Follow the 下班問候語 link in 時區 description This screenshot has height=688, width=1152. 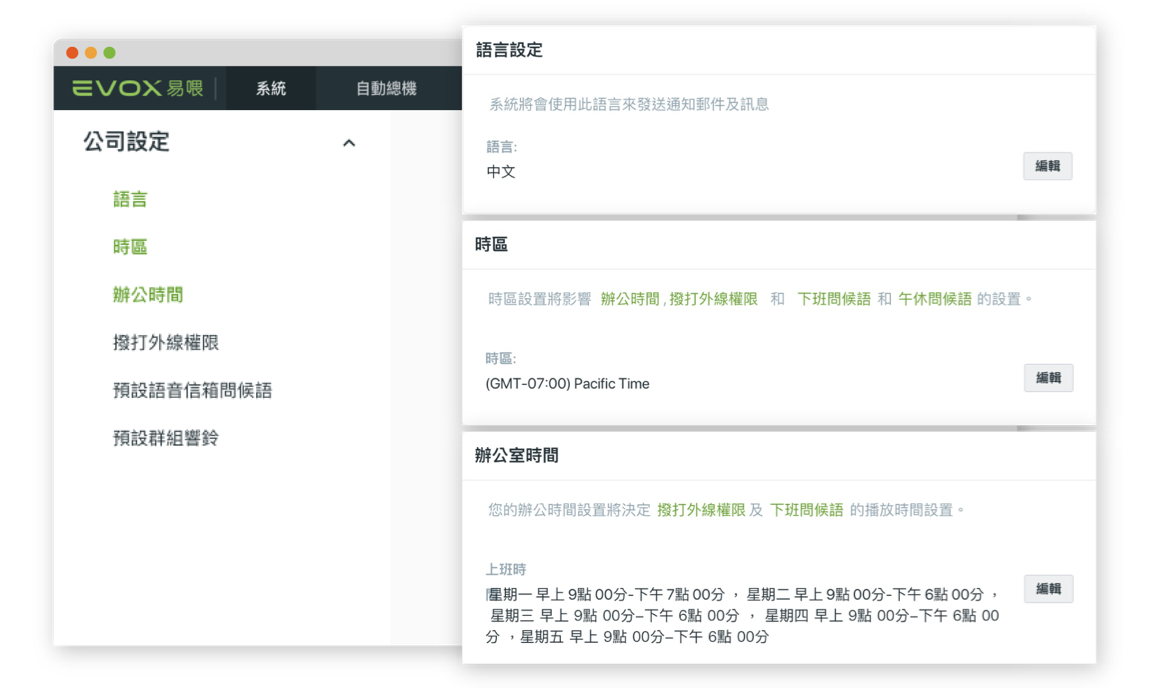[x=834, y=299]
